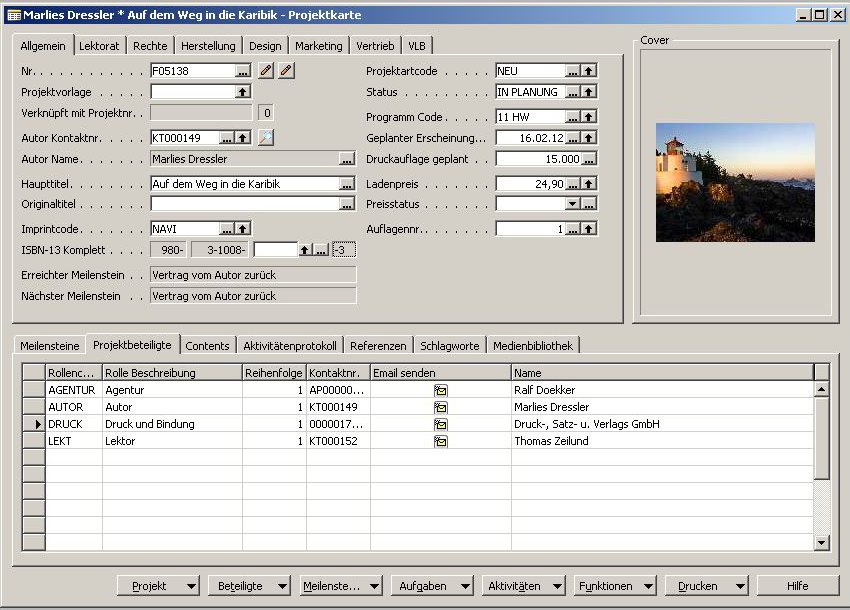Click the email icon in Marlies Dressler row
850x610 pixels.
[x=441, y=407]
